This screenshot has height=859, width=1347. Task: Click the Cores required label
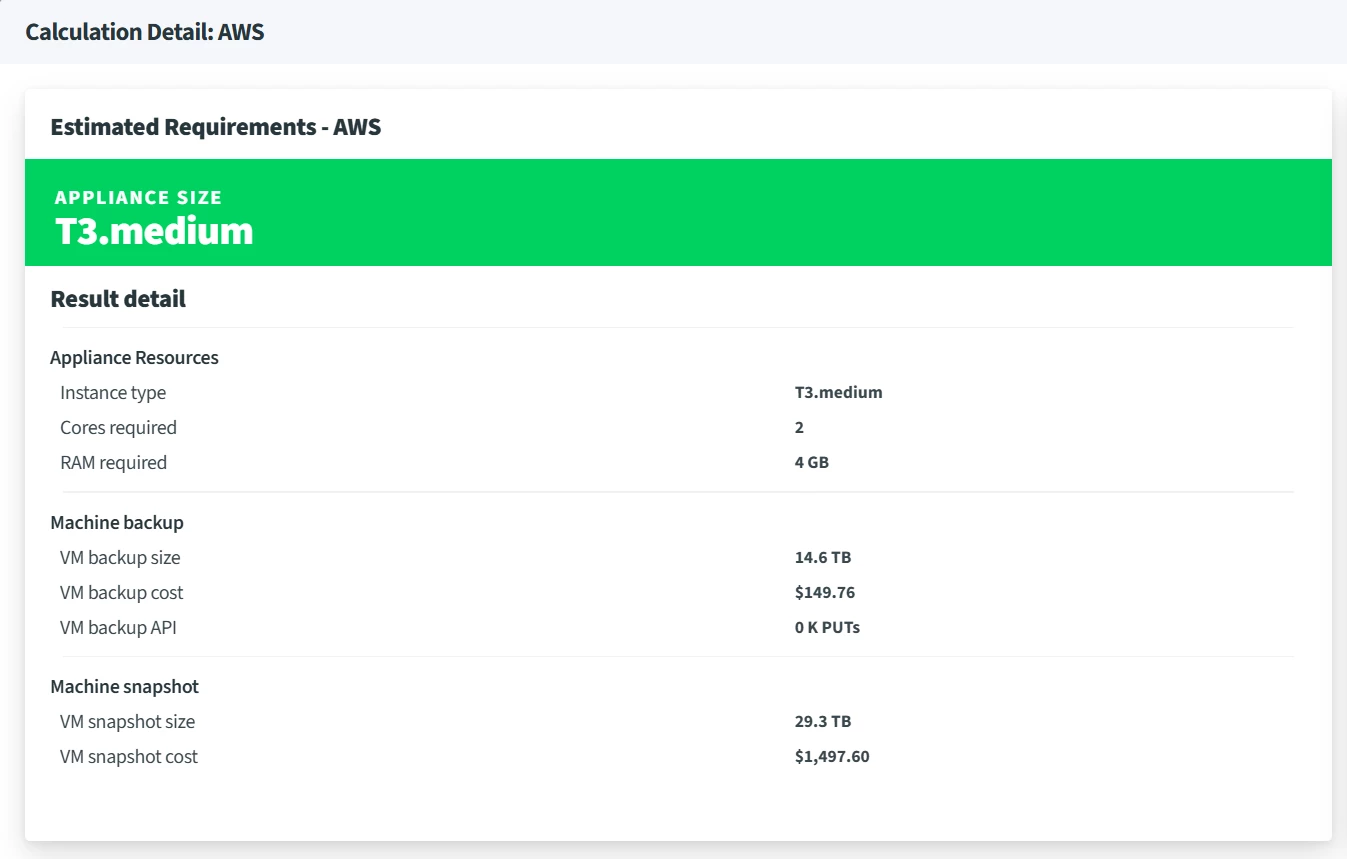(x=118, y=428)
